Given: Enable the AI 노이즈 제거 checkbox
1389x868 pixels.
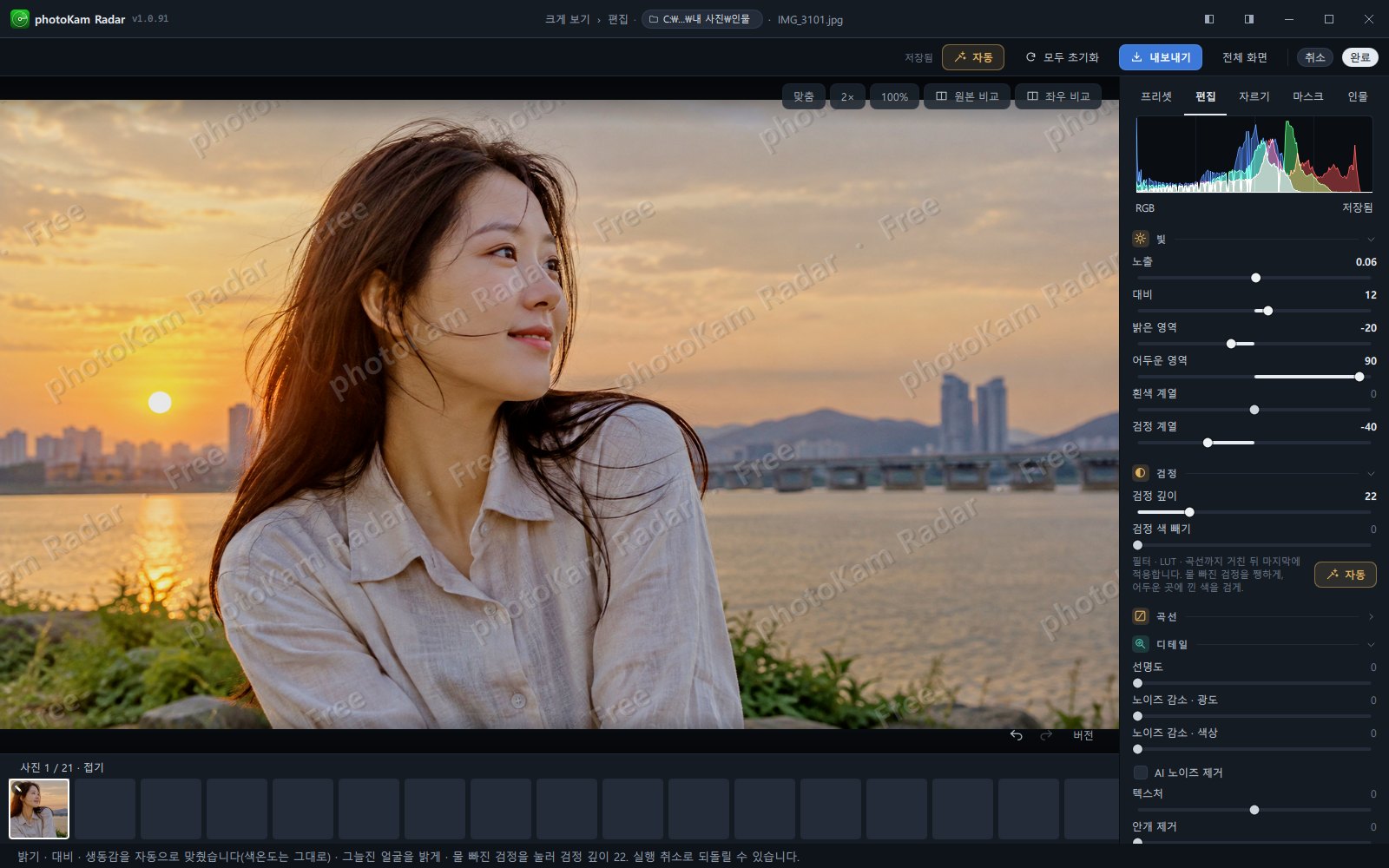Looking at the screenshot, I should click(1141, 773).
